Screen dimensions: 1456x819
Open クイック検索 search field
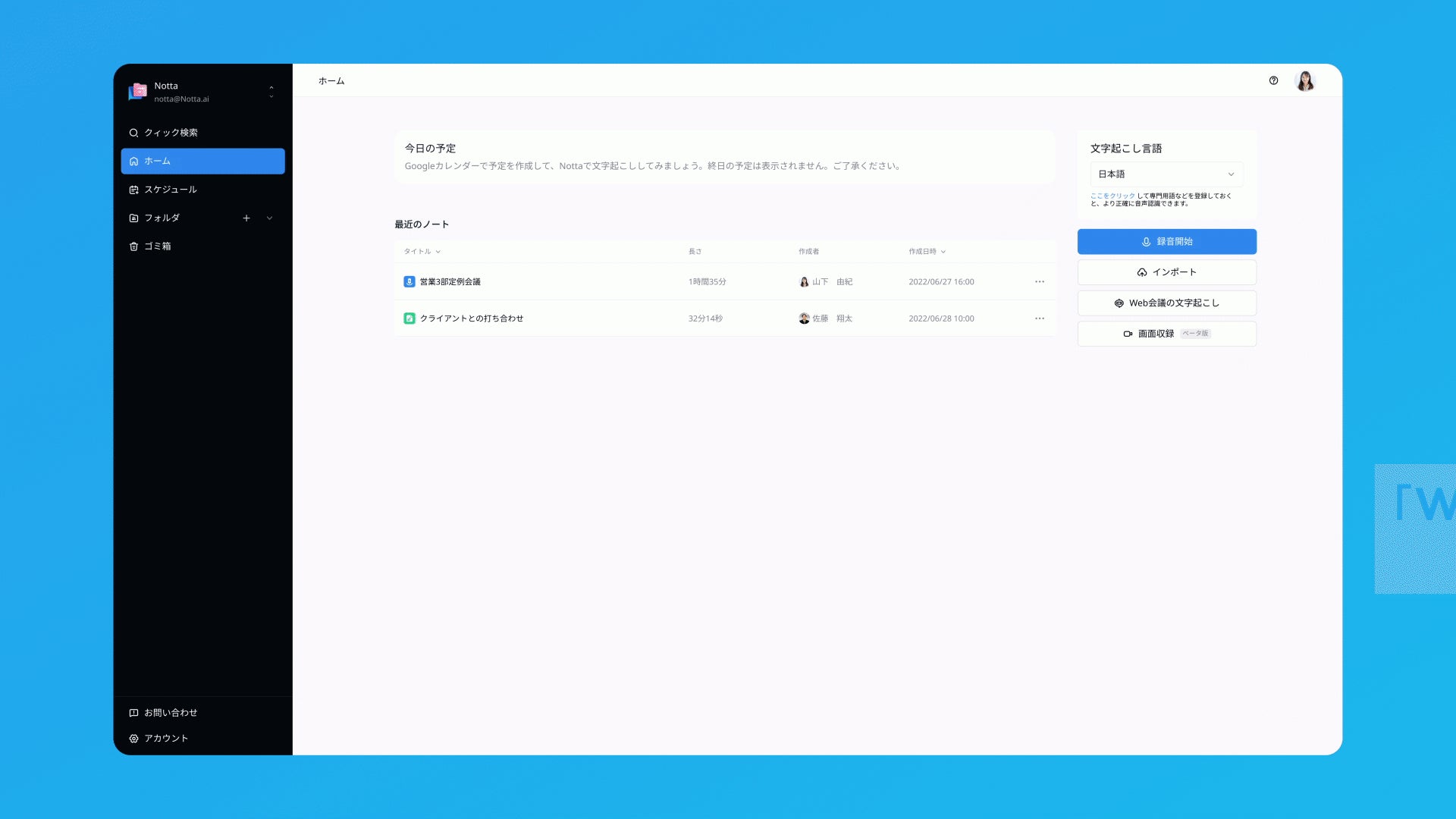[x=171, y=133]
